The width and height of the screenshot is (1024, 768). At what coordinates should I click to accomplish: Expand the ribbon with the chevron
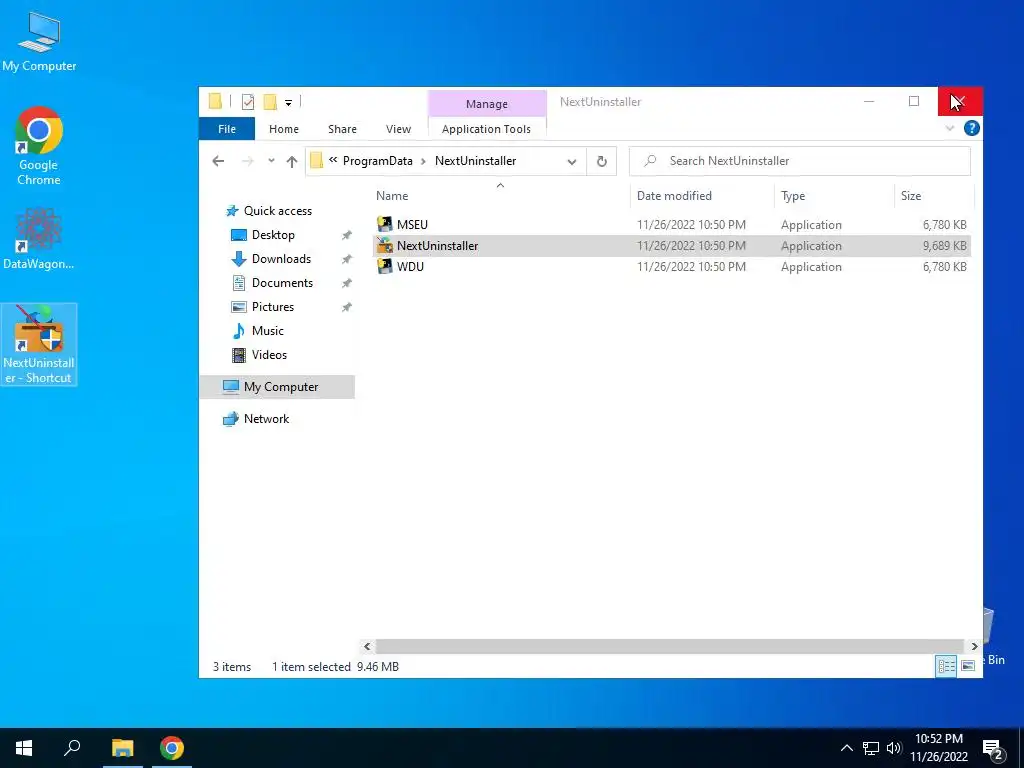tap(950, 128)
